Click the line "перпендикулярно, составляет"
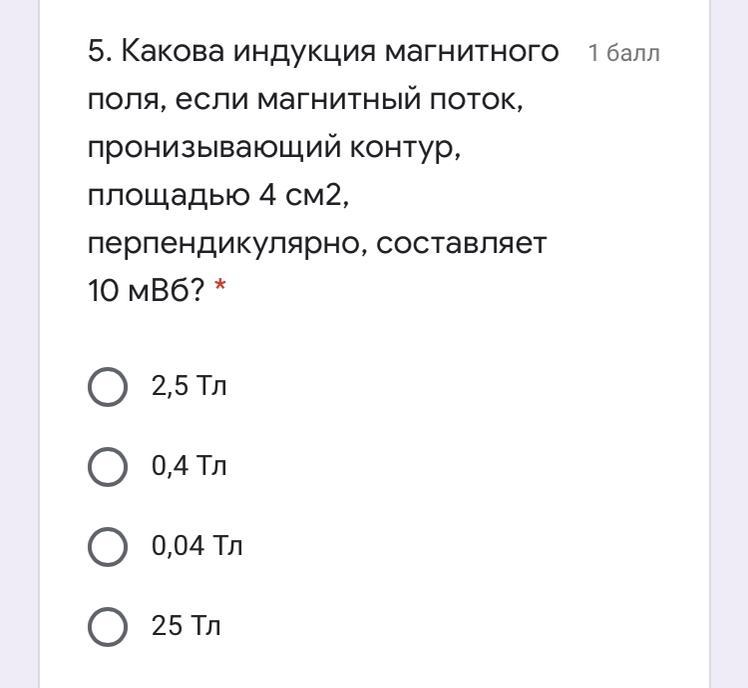The image size is (748, 688). 317,244
